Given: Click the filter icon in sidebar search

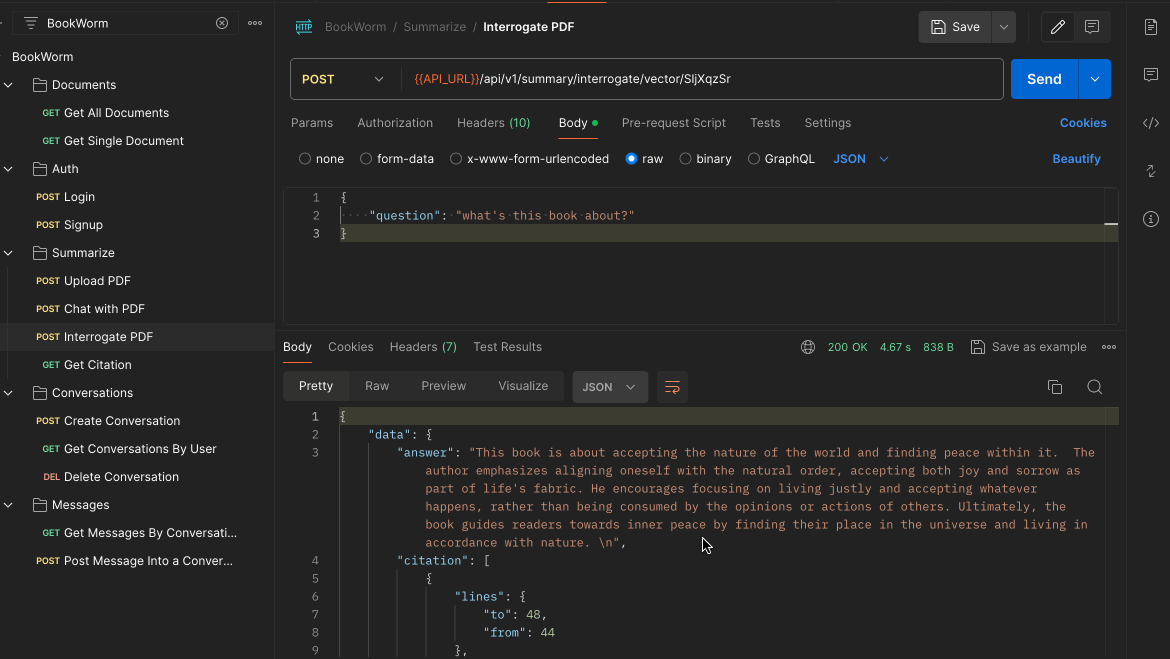Looking at the screenshot, I should coord(31,23).
